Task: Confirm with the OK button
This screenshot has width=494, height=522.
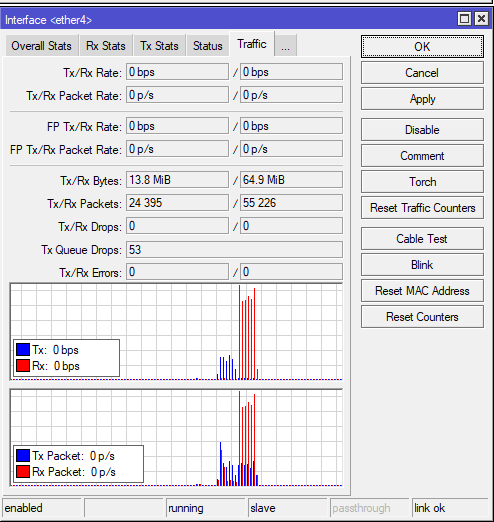Action: click(x=422, y=47)
